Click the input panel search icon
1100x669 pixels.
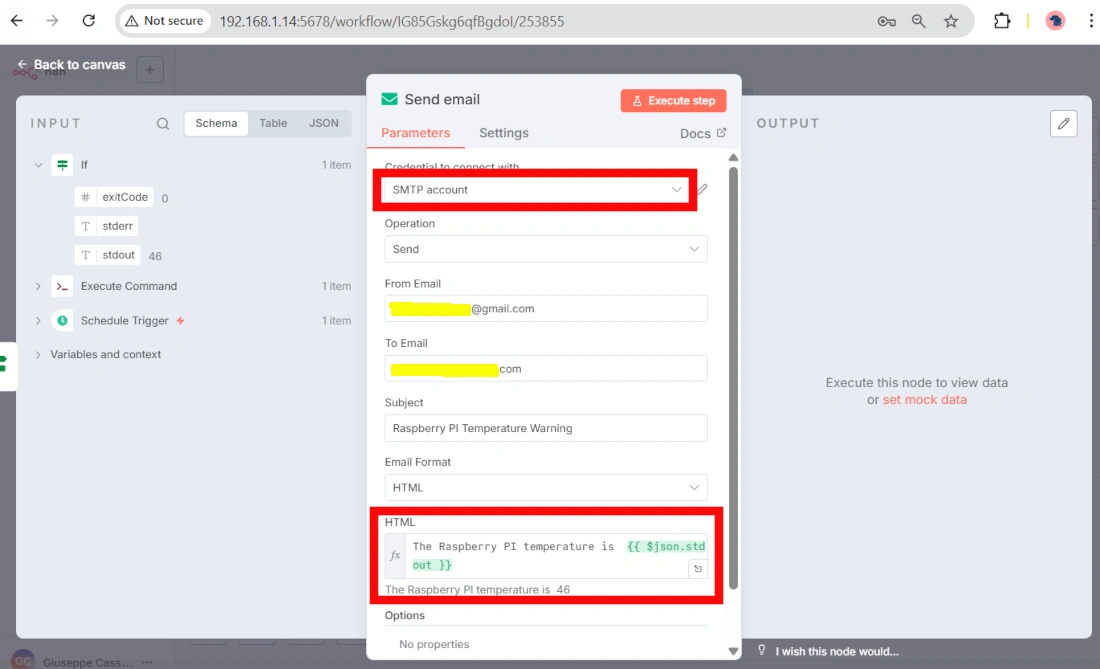coord(163,124)
